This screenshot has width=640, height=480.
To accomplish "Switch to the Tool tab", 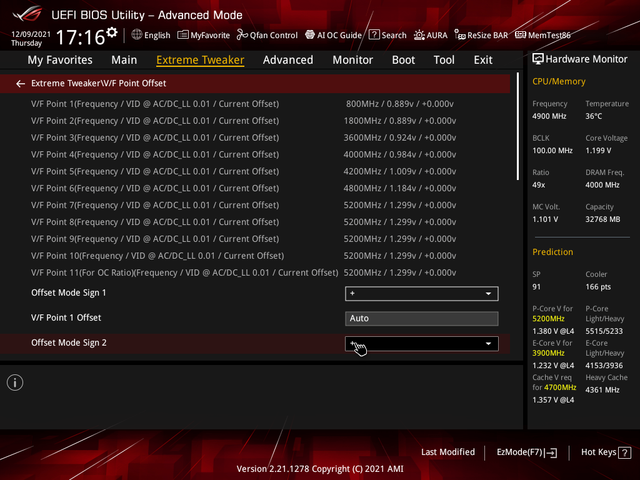I will pyautogui.click(x=444, y=60).
